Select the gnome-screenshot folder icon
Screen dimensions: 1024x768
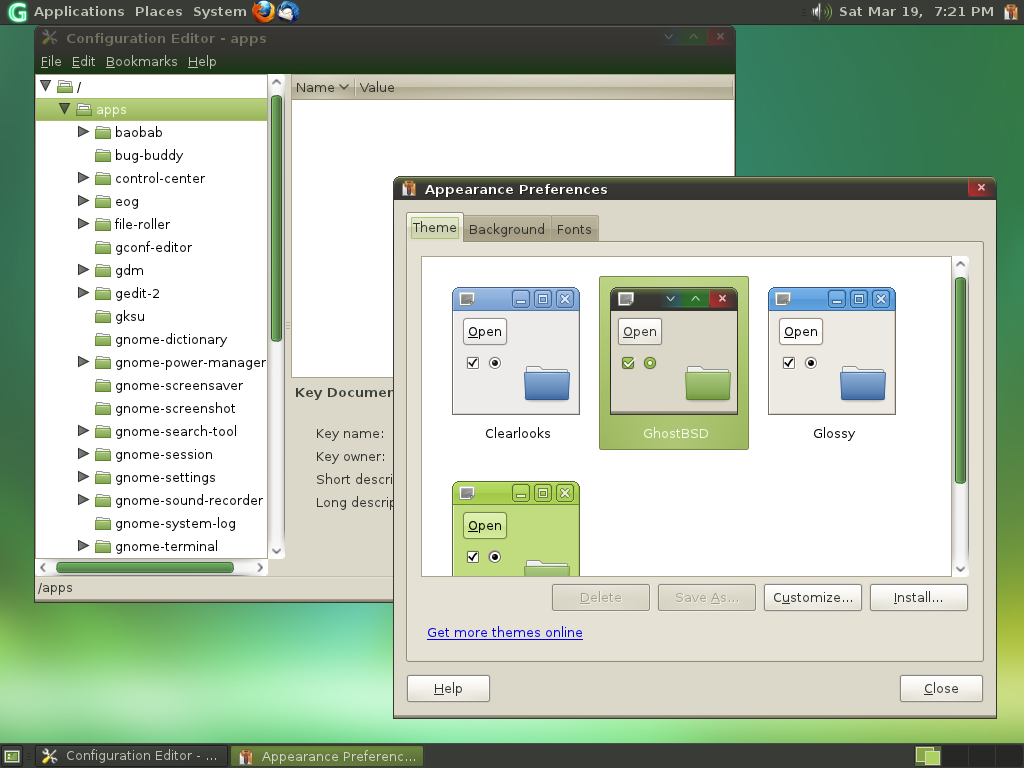pos(103,409)
